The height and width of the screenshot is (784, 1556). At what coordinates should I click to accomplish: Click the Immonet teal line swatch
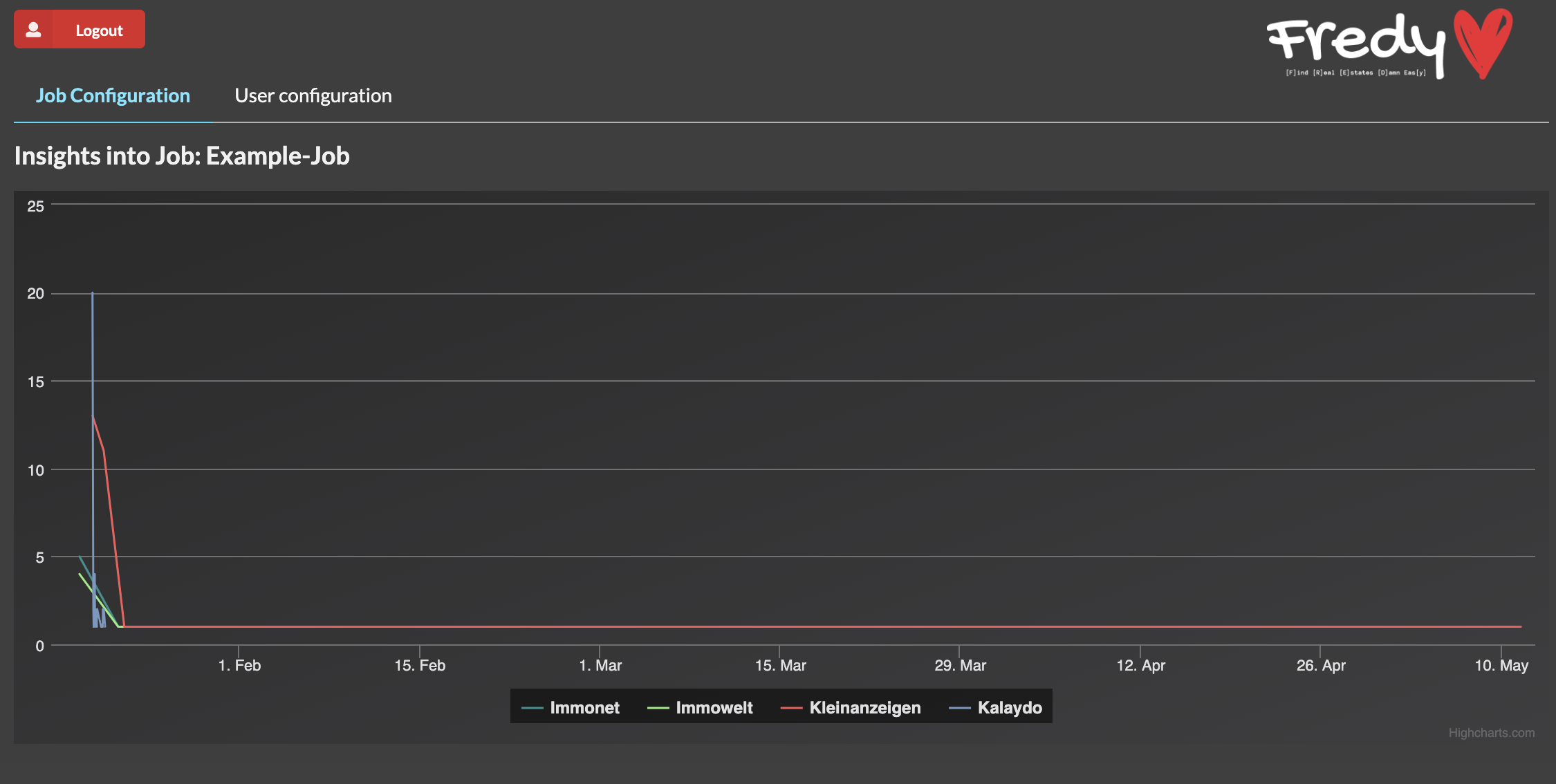[532, 708]
